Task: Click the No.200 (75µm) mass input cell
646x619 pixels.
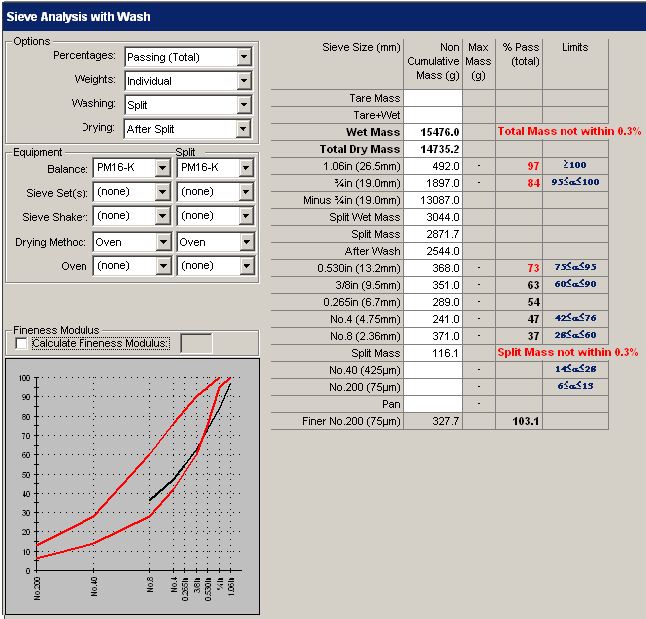Action: [433, 387]
